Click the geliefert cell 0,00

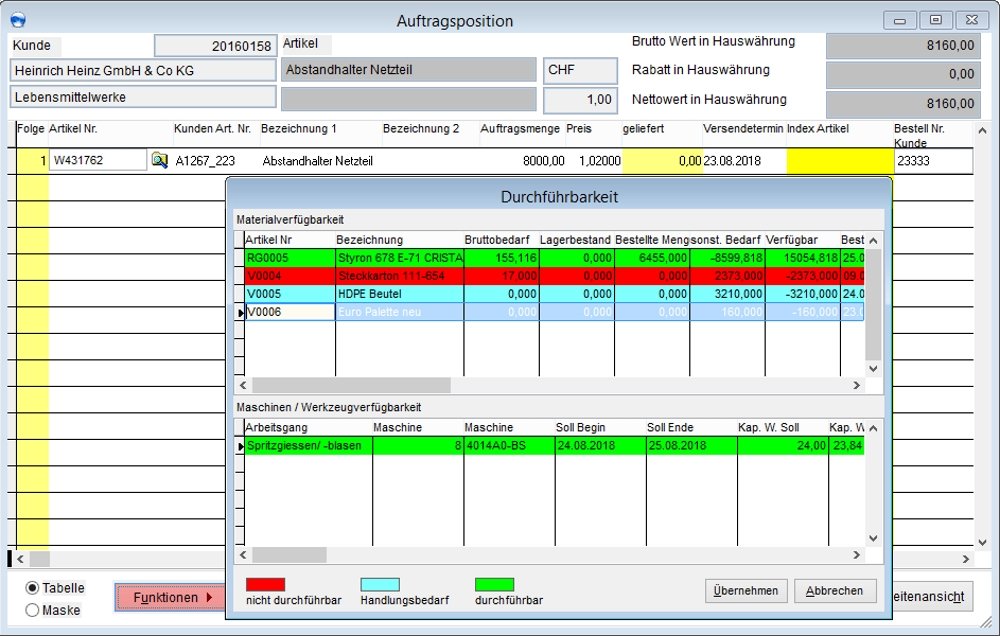(662, 161)
